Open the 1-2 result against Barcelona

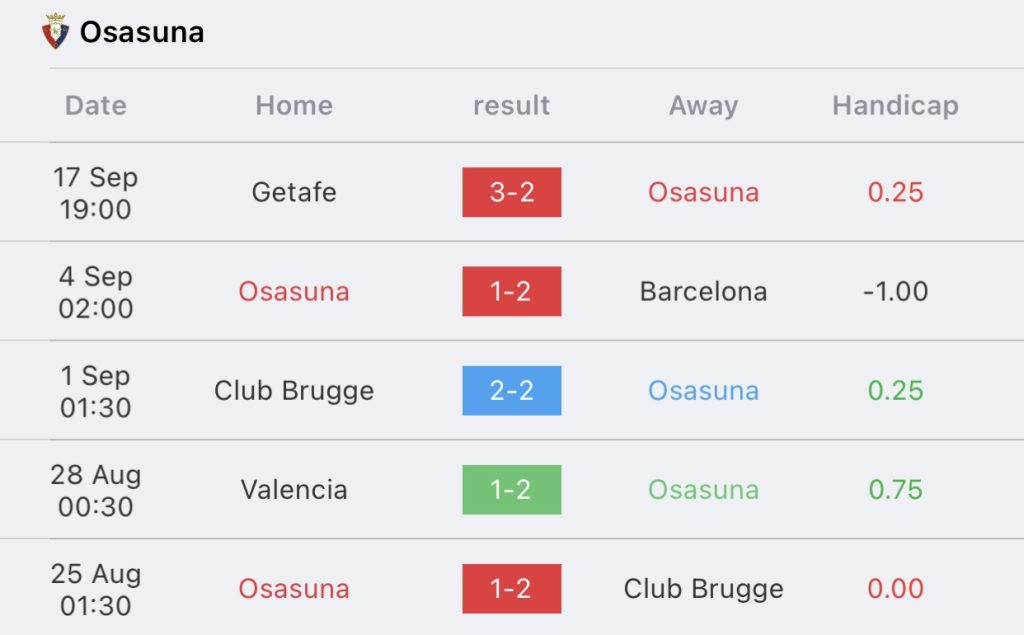point(512,291)
